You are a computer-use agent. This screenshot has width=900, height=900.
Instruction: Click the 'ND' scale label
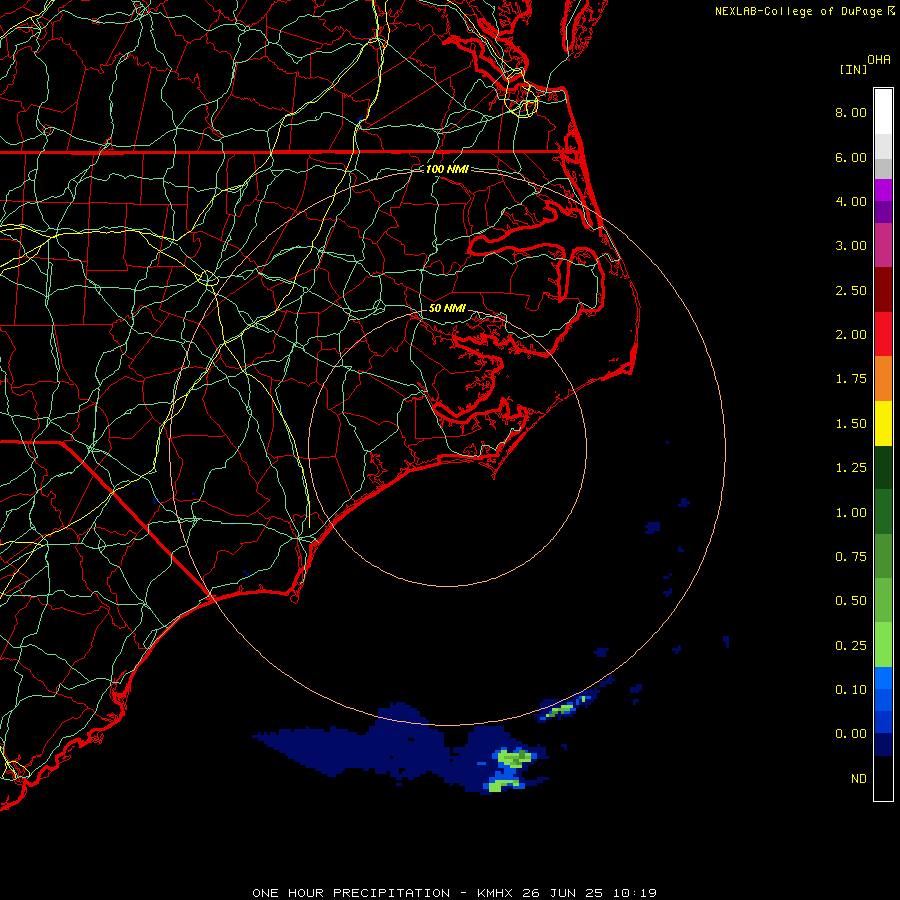859,779
